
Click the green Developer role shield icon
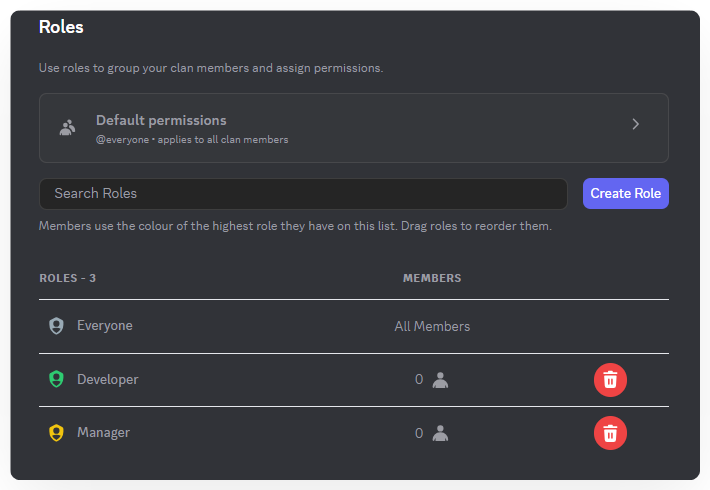coord(56,380)
